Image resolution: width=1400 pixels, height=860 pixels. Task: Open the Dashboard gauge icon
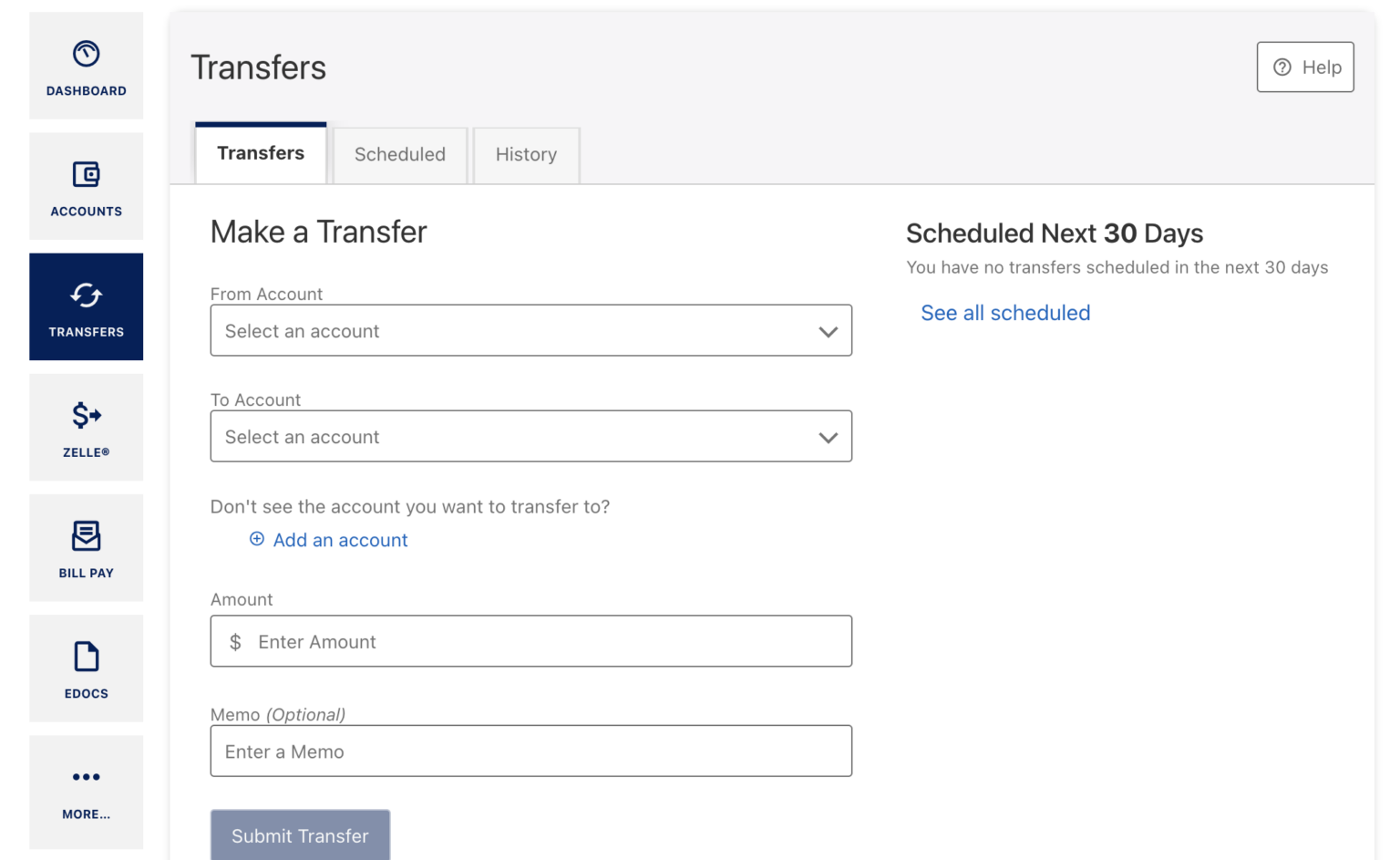point(86,54)
